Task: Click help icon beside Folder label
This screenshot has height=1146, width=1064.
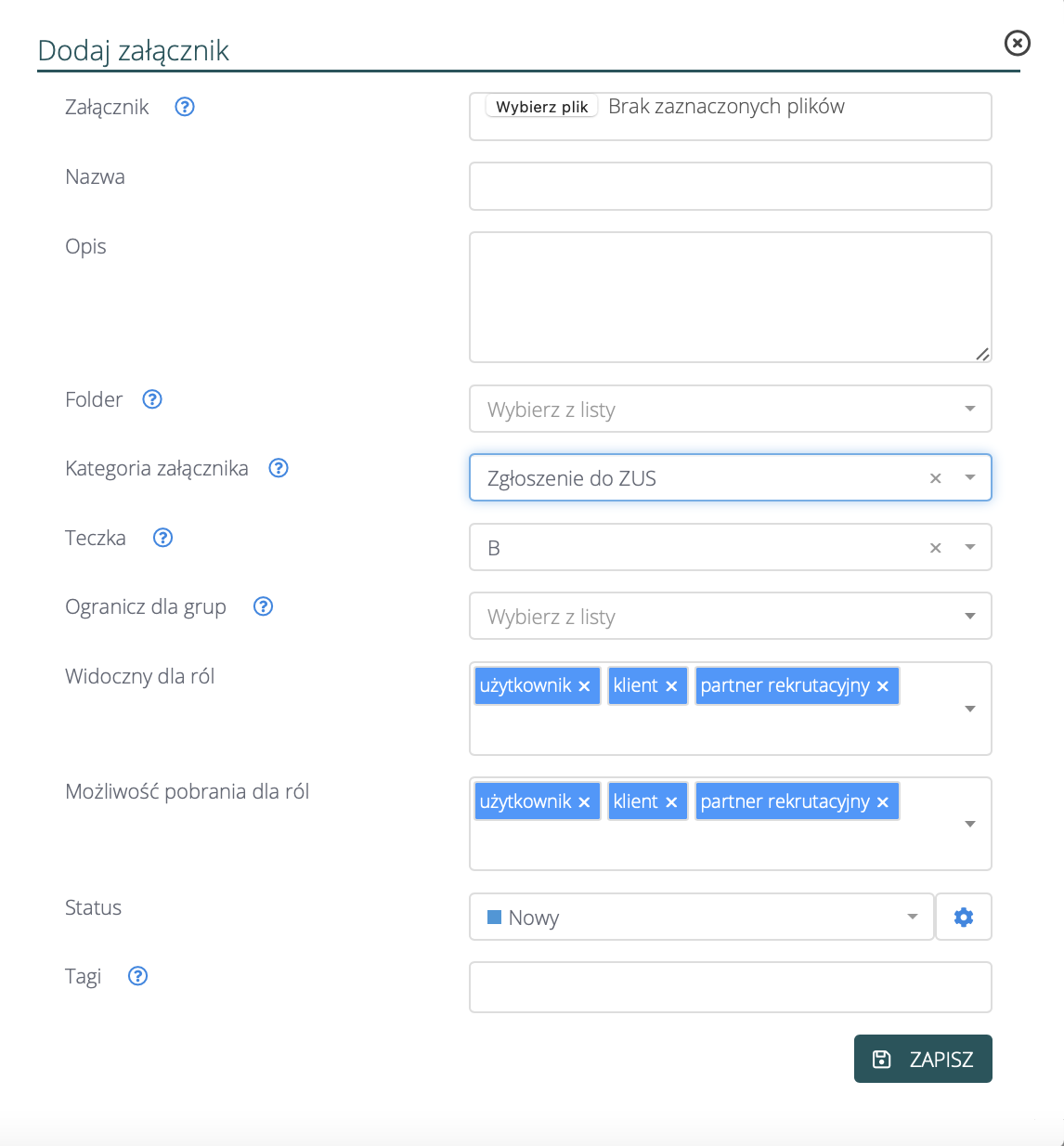Action: pos(152,399)
